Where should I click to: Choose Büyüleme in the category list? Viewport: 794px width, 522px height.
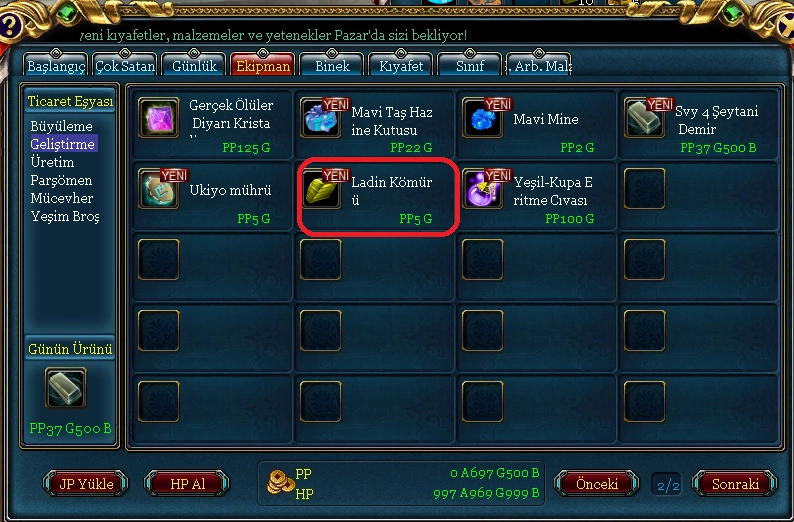(x=61, y=126)
